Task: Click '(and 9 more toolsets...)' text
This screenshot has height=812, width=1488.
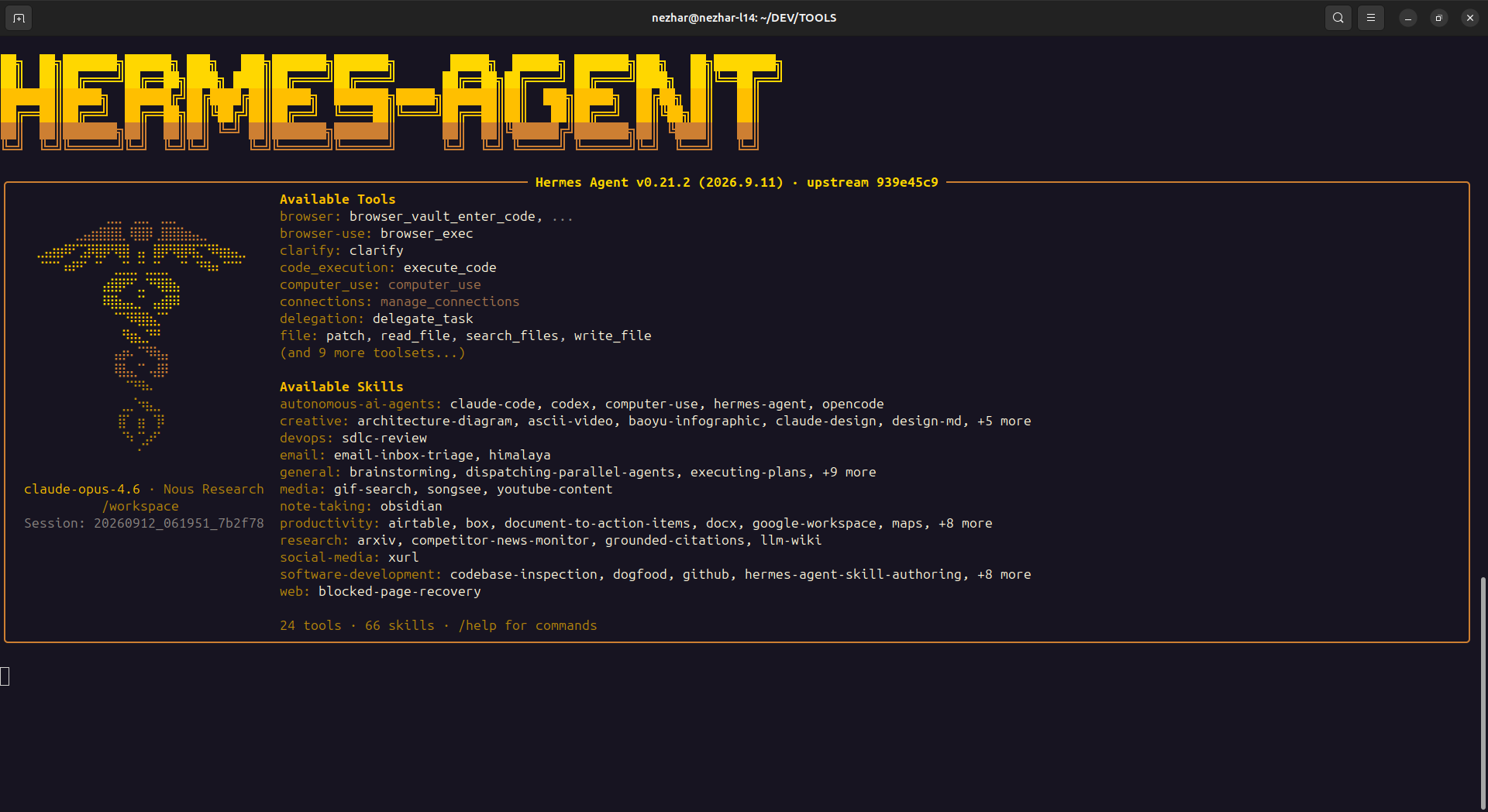Action: point(372,353)
